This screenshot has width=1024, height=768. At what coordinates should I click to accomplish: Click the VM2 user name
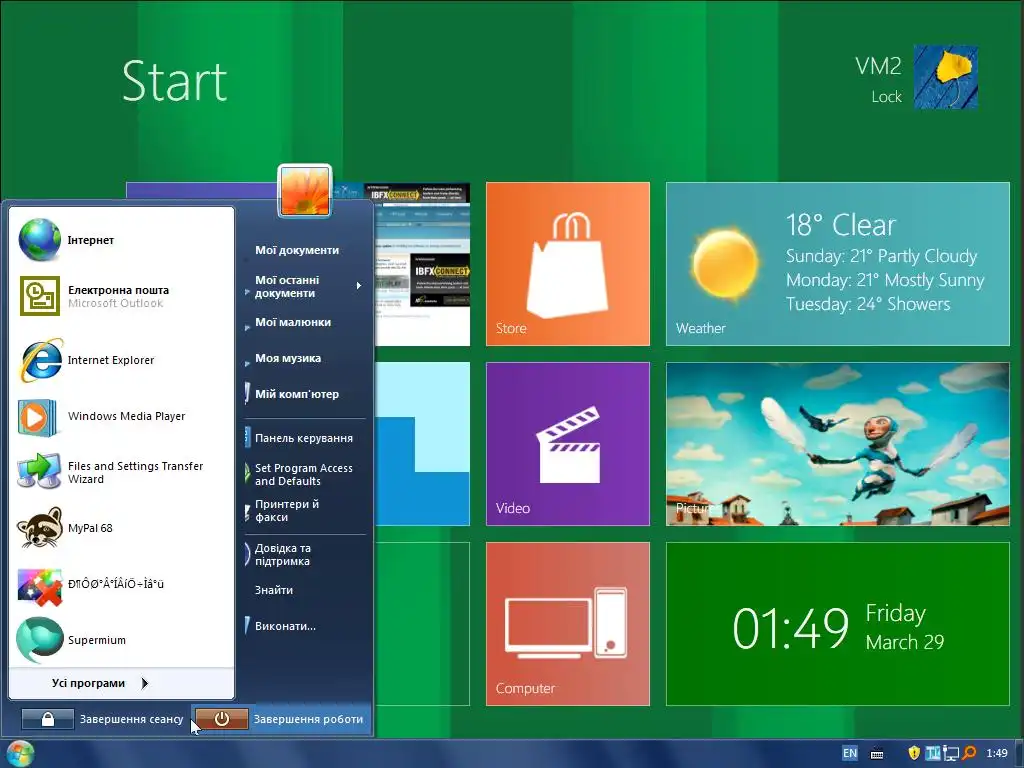click(x=878, y=66)
